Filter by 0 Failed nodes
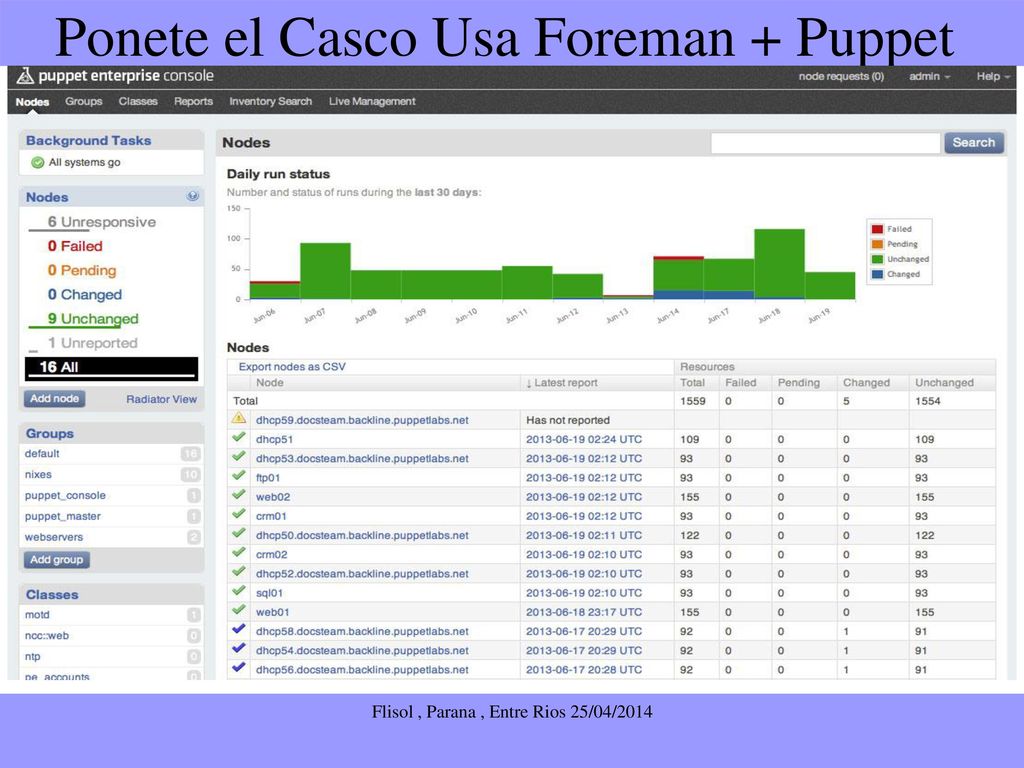1024x768 pixels. (75, 246)
